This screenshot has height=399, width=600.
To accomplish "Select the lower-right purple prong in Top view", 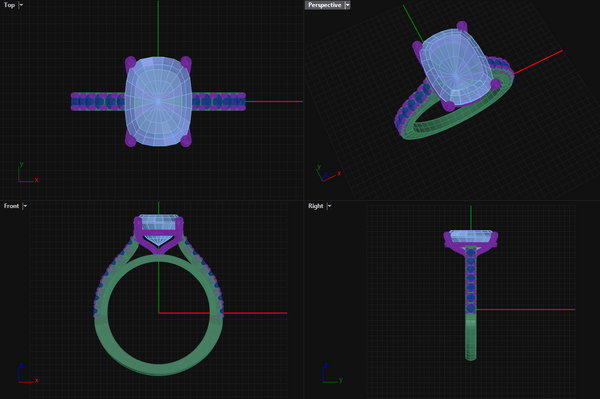I will (186, 140).
